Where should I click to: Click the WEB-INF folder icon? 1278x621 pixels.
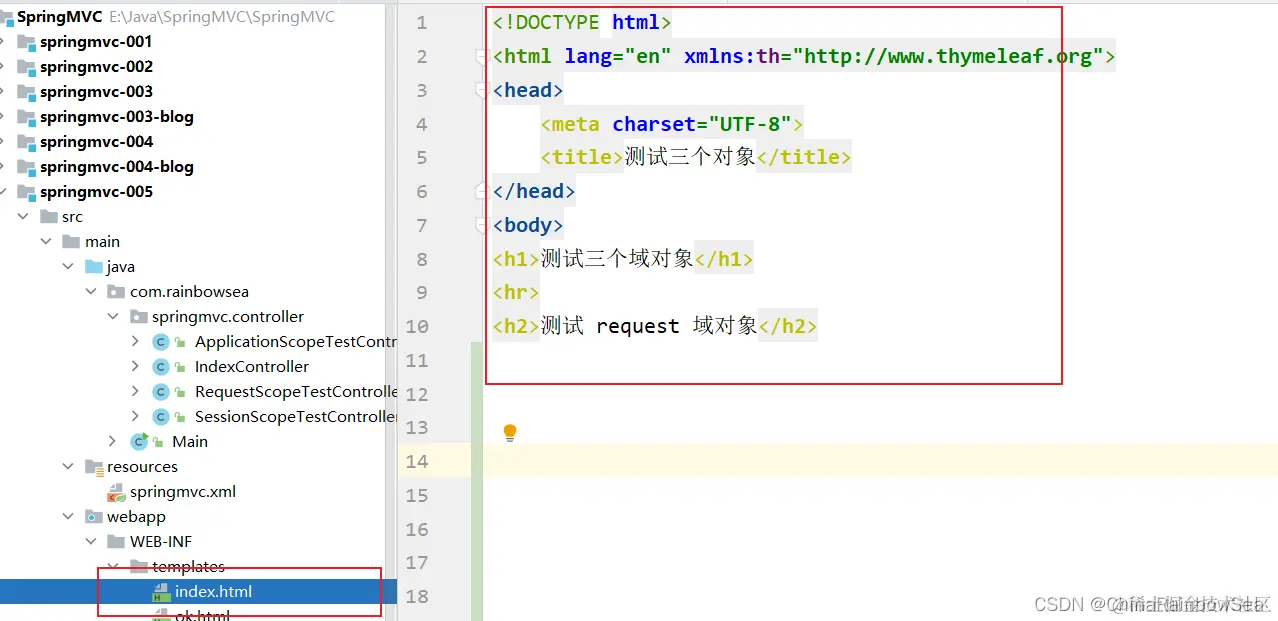[117, 542]
